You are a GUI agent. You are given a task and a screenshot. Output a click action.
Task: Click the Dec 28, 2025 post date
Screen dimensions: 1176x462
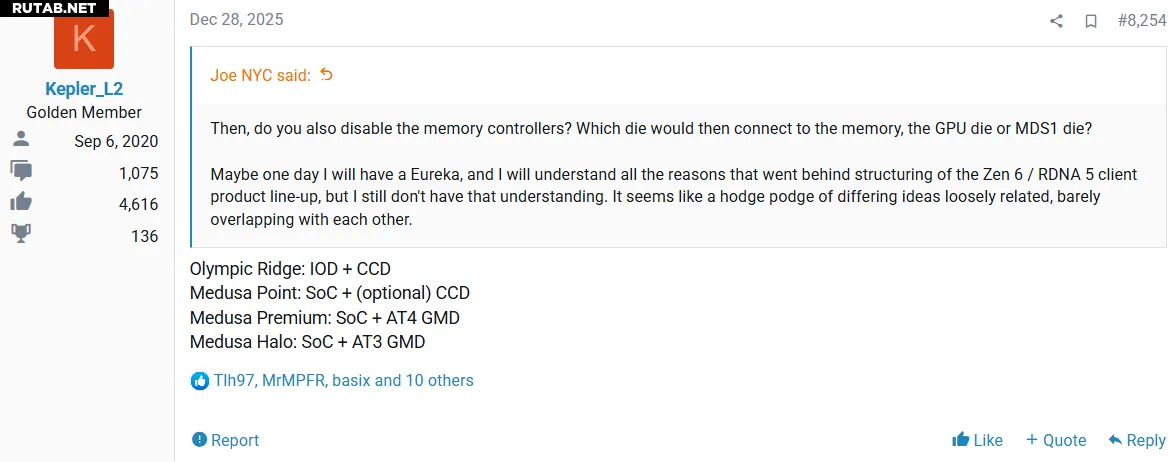point(236,20)
